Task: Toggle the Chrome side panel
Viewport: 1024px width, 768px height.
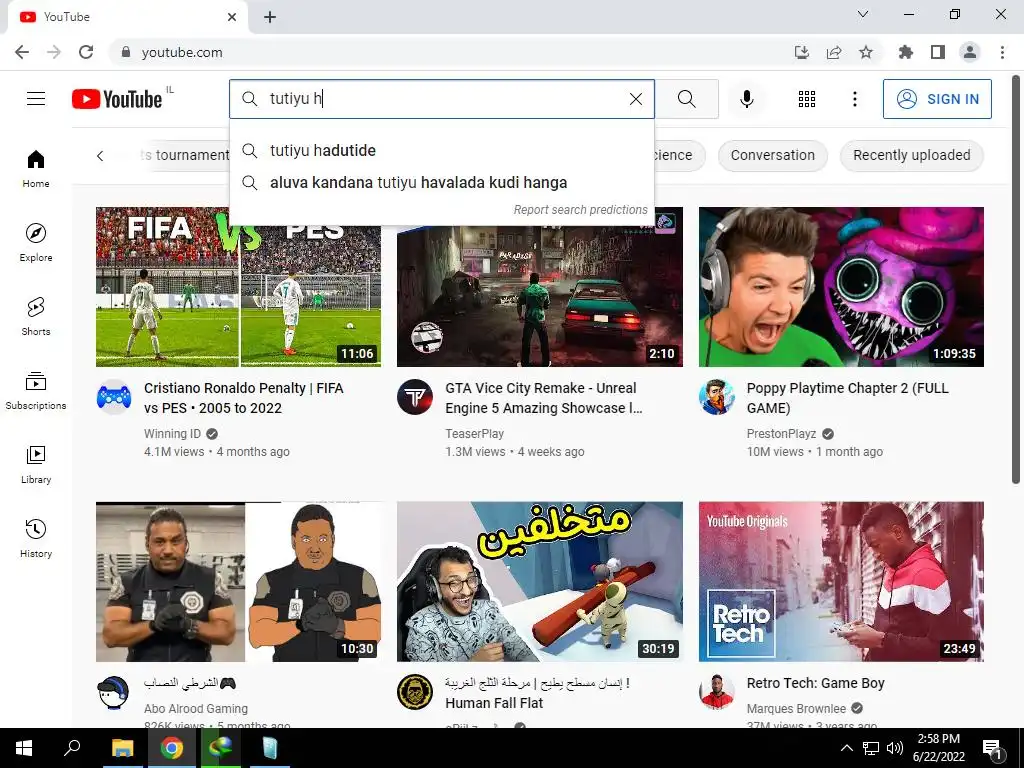Action: coord(938,52)
